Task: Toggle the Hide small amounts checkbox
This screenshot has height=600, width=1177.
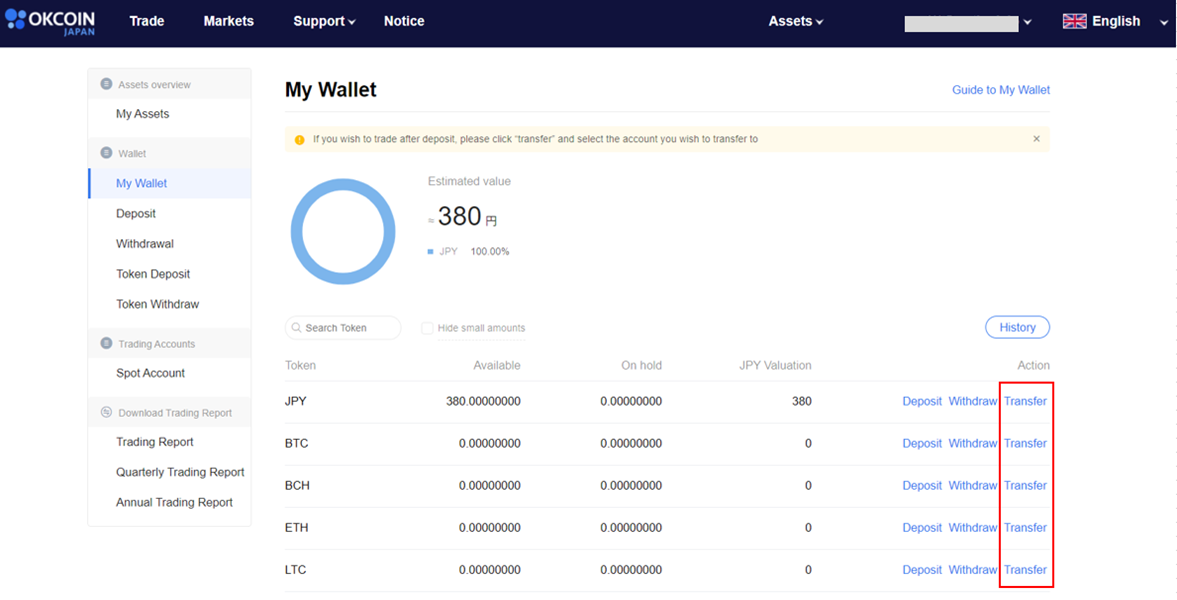Action: click(x=427, y=328)
